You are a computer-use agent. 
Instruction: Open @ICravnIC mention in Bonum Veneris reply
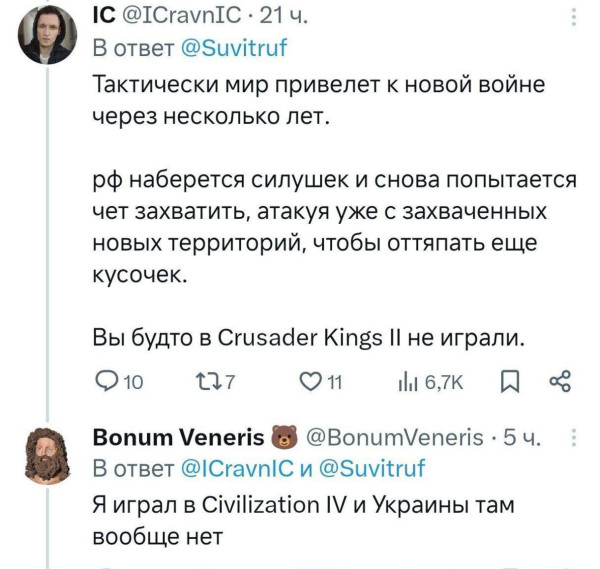pos(237,468)
